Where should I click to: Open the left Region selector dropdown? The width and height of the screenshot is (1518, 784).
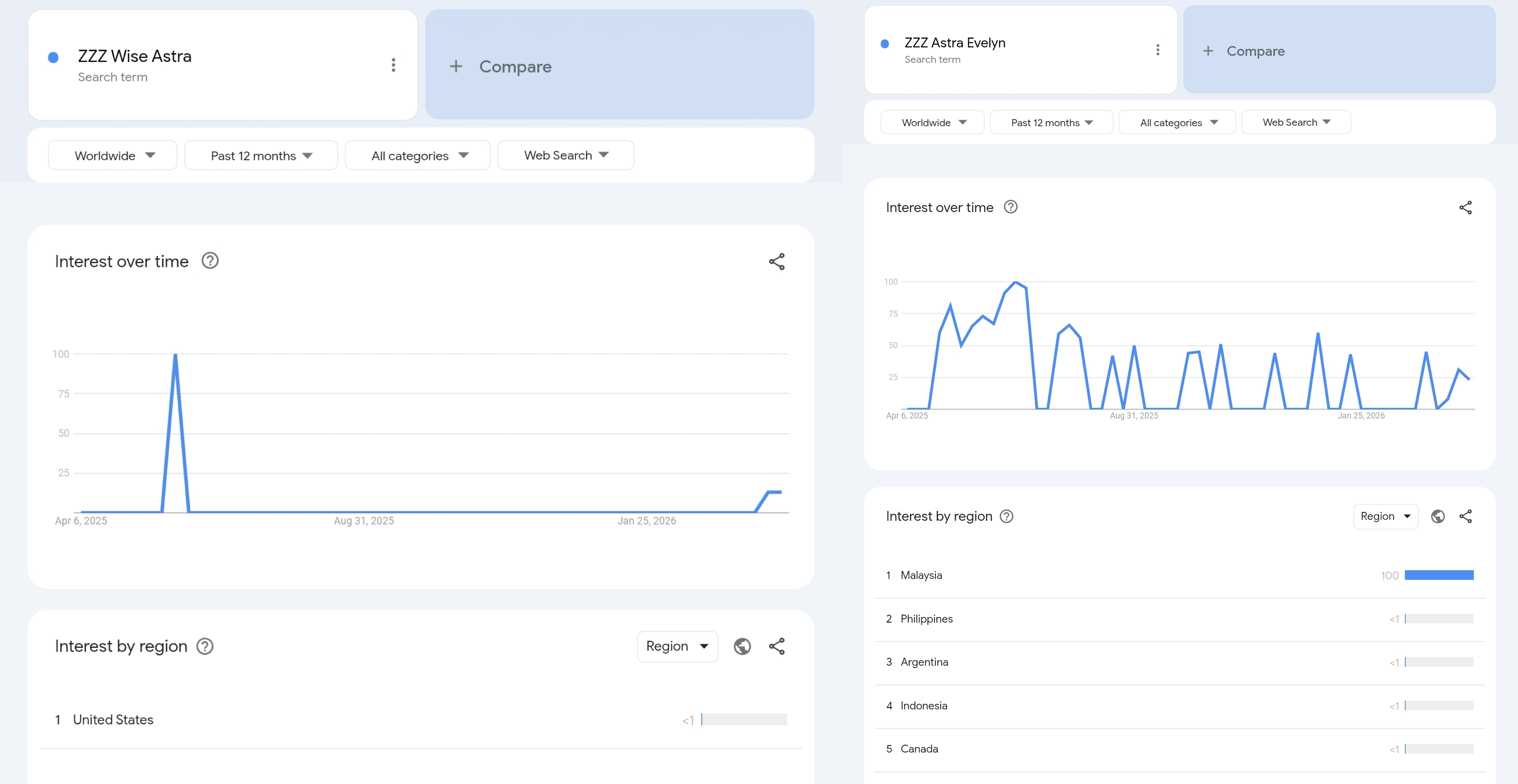click(676, 646)
